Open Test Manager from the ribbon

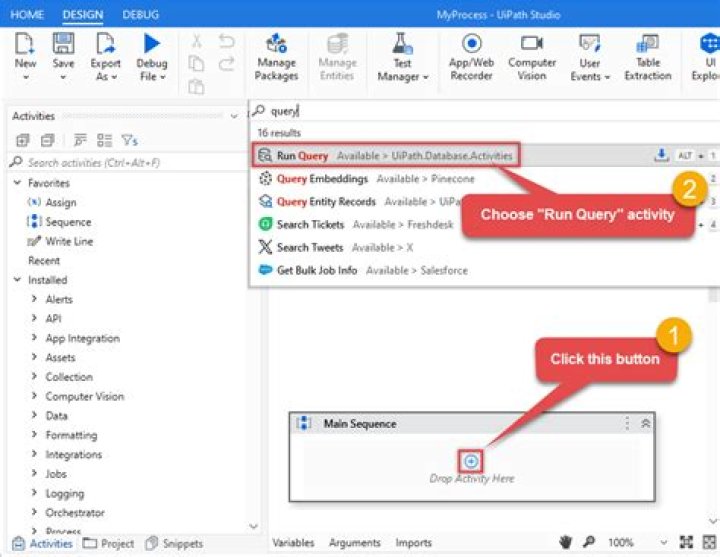coord(402,57)
